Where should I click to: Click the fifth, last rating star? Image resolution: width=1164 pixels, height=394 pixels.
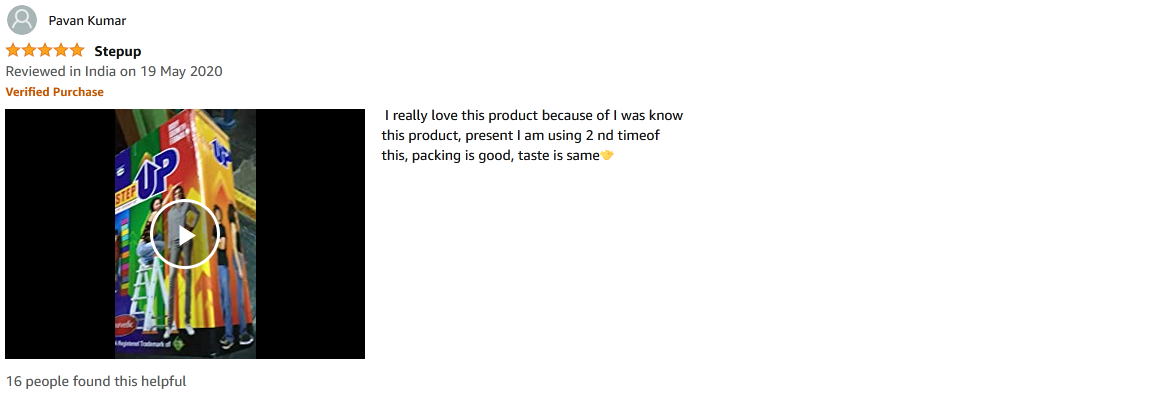(x=77, y=50)
